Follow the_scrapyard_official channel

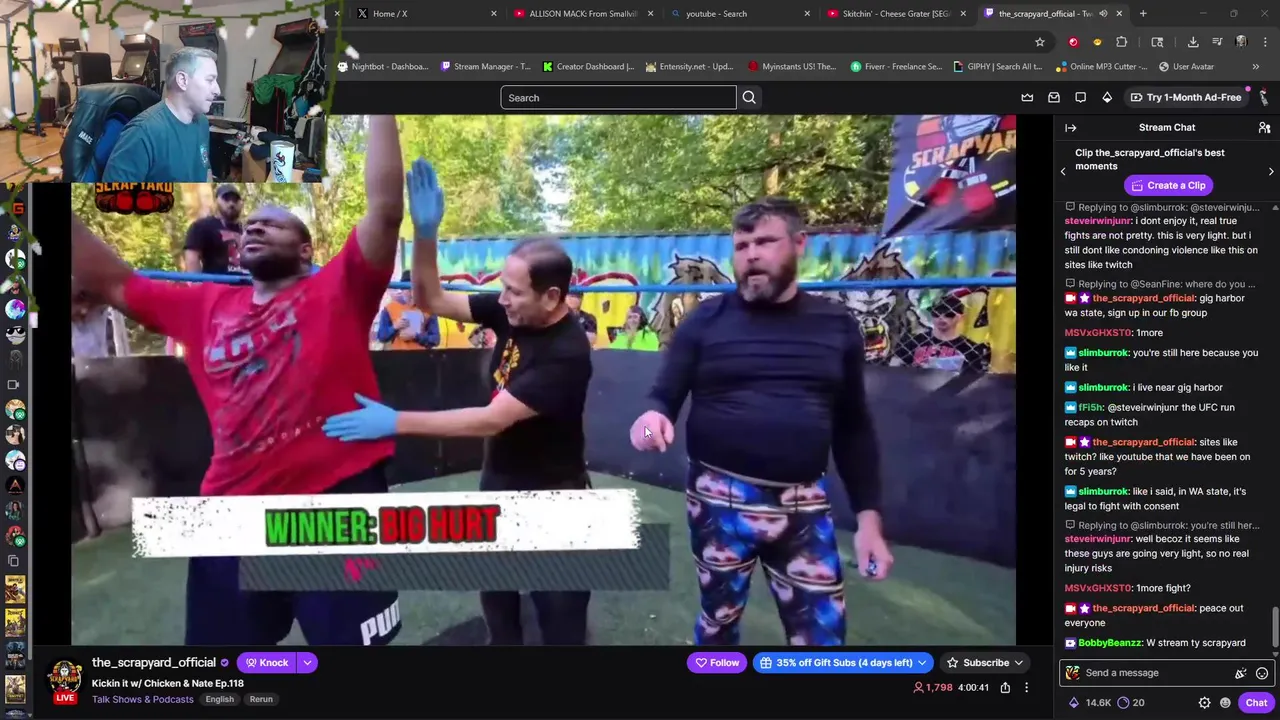[717, 662]
